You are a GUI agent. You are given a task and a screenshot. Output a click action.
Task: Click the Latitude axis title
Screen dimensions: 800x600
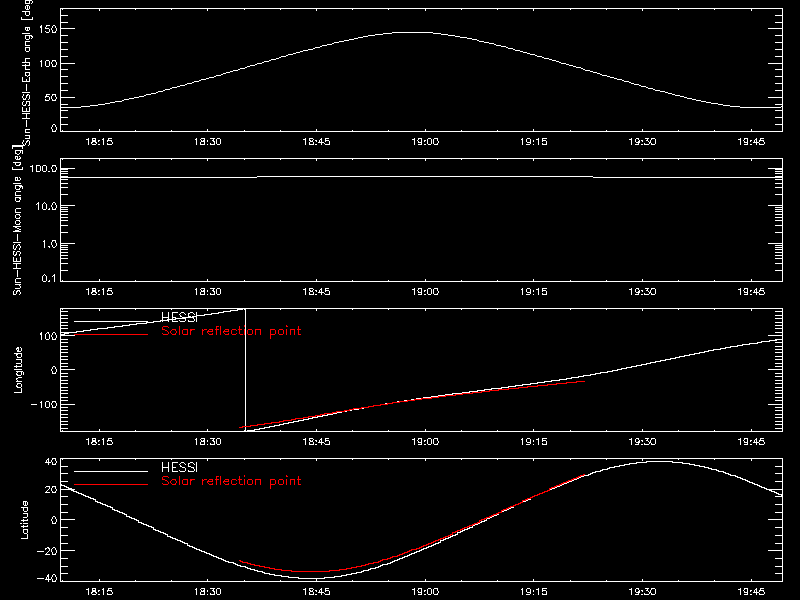pyautogui.click(x=24, y=520)
